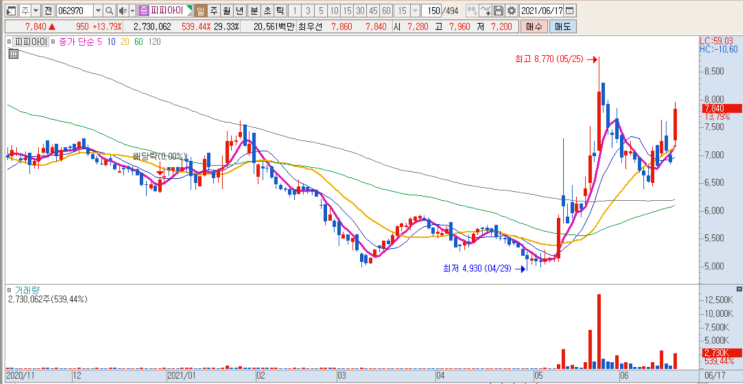Open chart settings gear icon
This screenshot has width=743, height=384.
(x=511, y=10)
